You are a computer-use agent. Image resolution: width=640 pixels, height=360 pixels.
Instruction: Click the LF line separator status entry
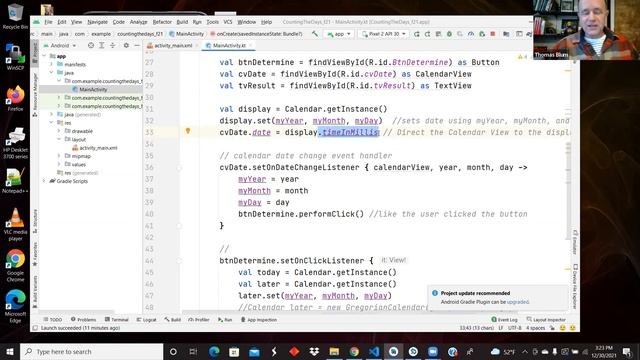click(501, 328)
